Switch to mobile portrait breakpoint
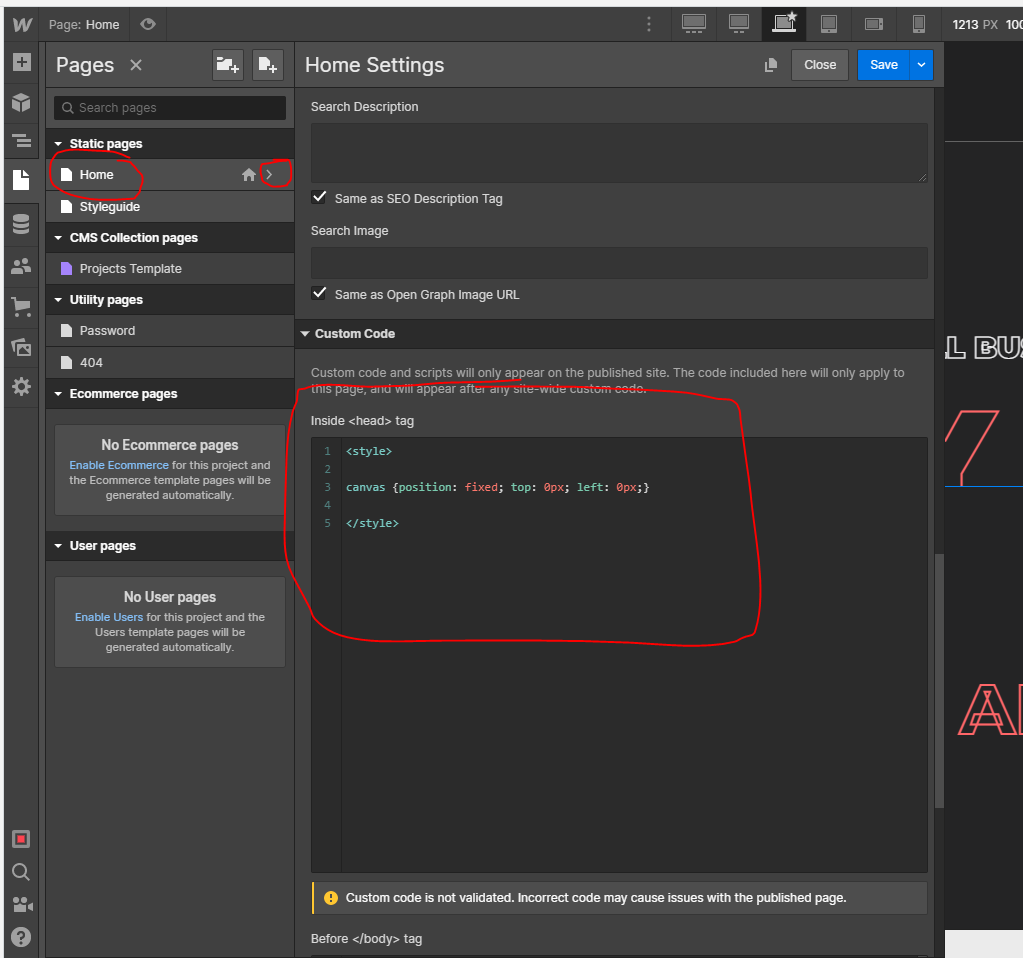This screenshot has height=958, width=1023. pyautogui.click(x=918, y=24)
